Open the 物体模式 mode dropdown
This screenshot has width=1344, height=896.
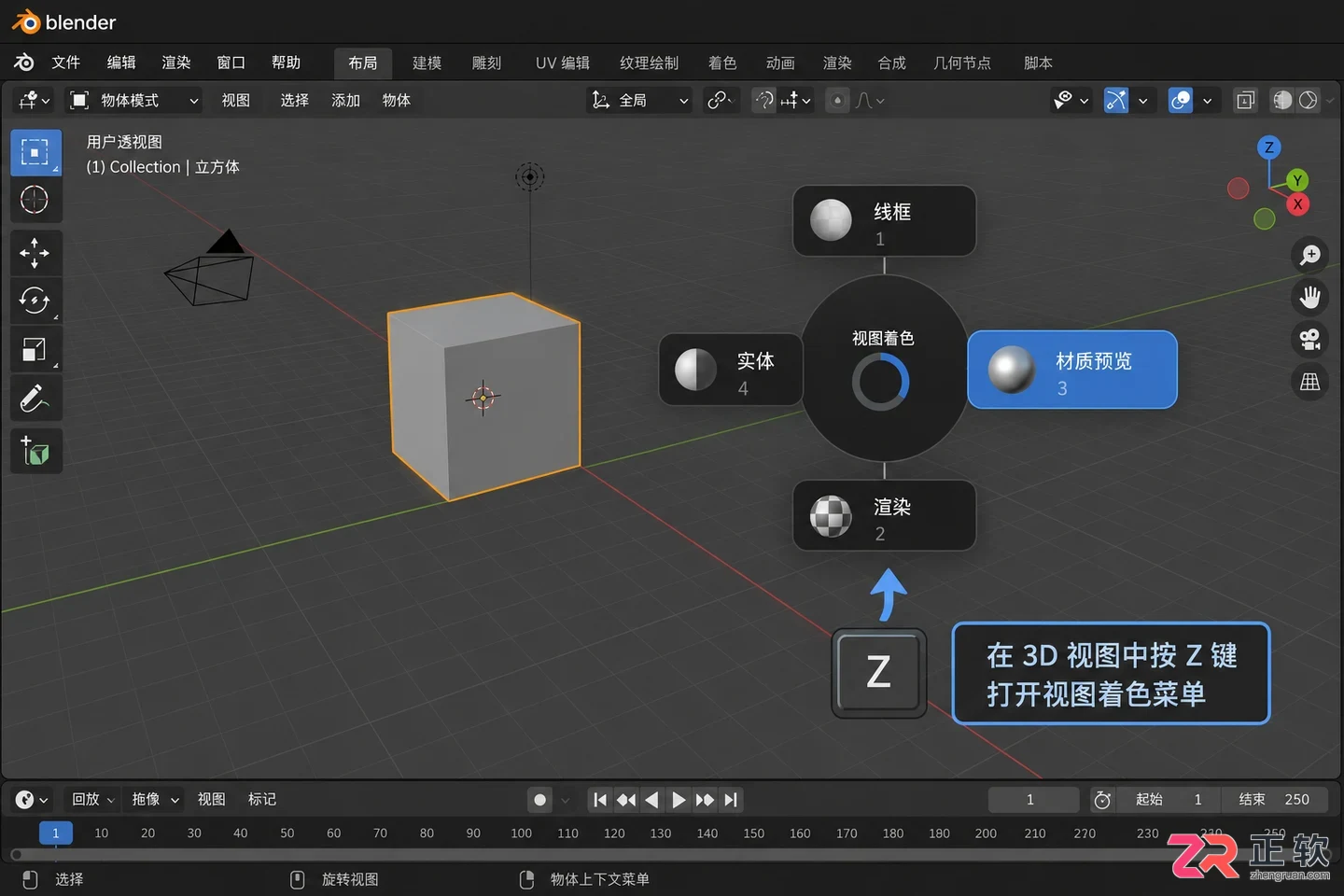pos(135,100)
